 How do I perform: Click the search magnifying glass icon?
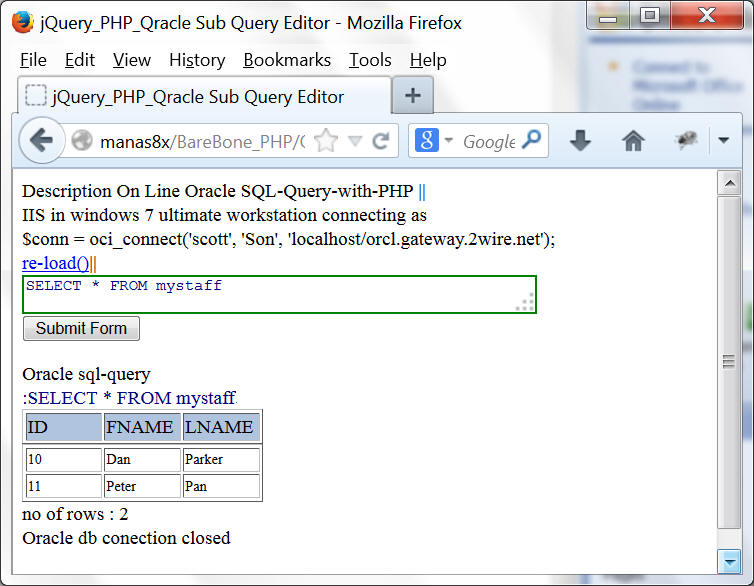point(531,140)
